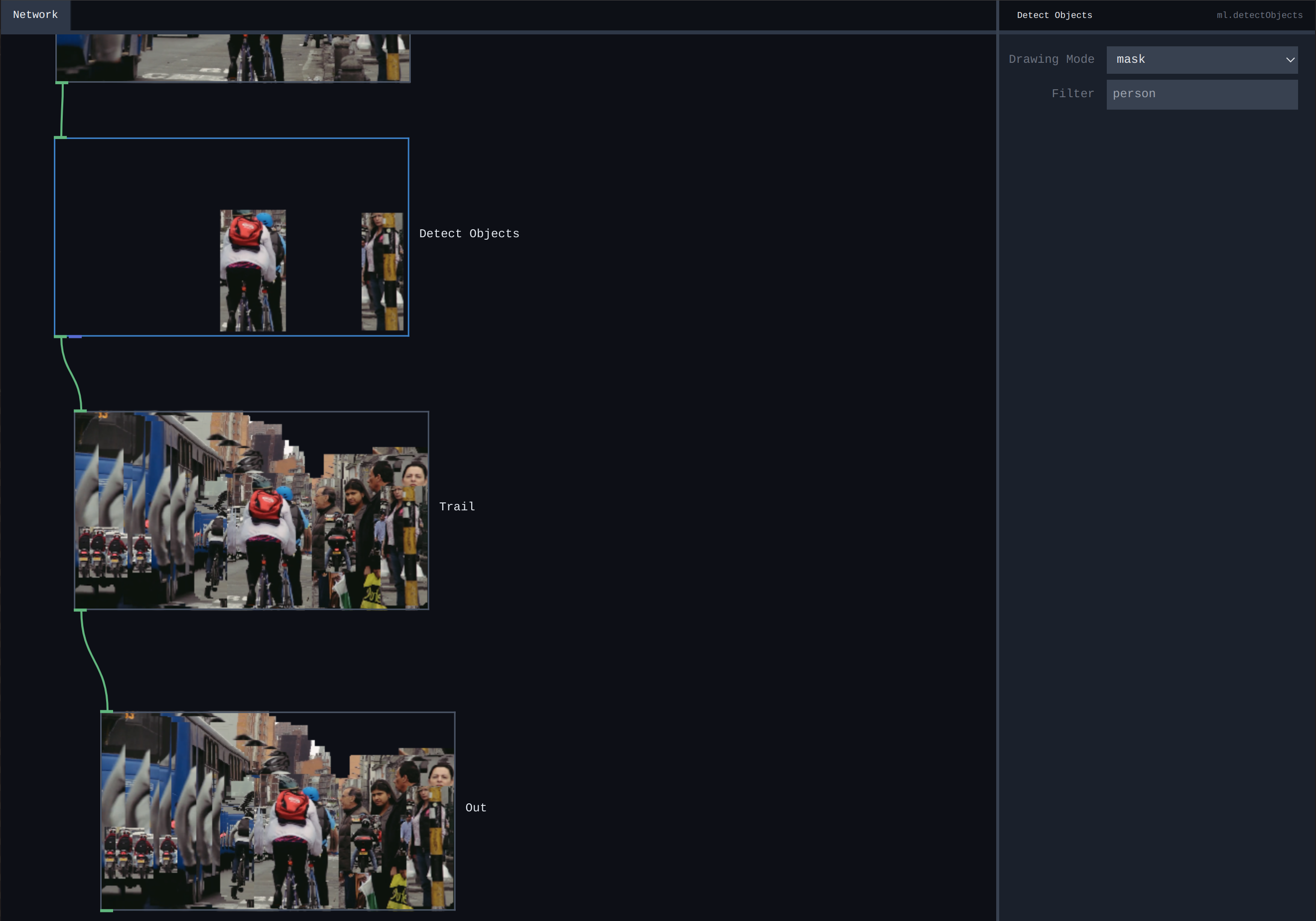Click the Filter field containing person
This screenshot has width=1316, height=921.
click(1201, 94)
